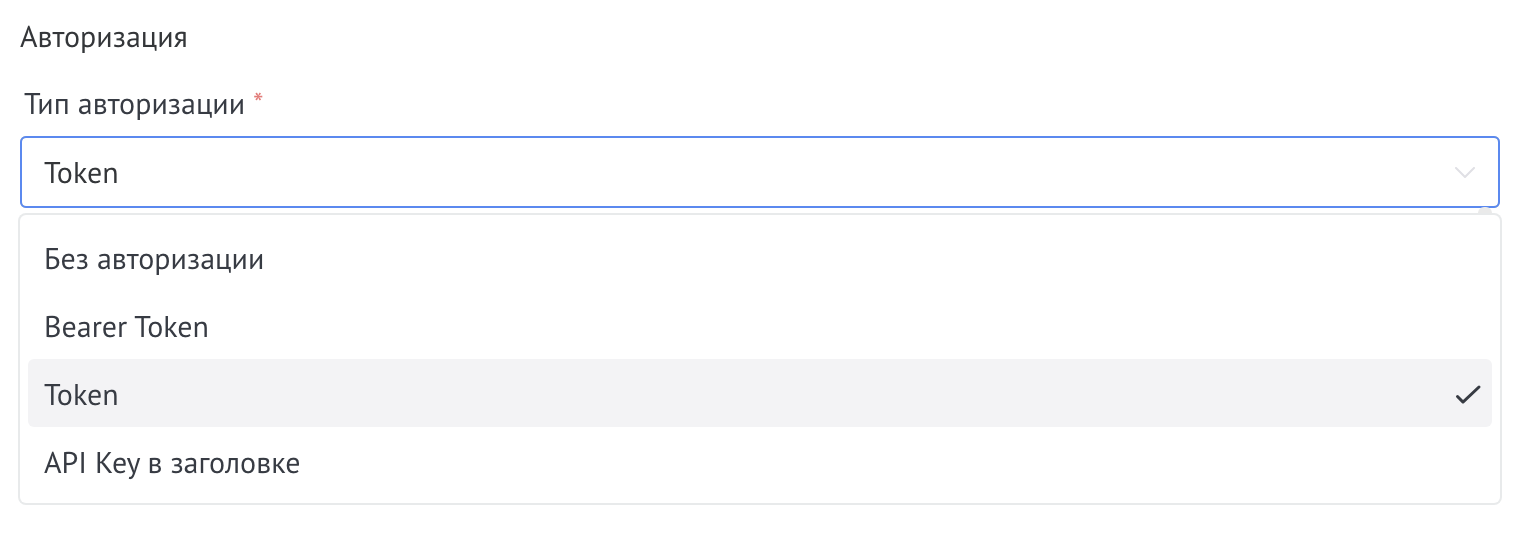Click the "Авторизация" section heading

tap(104, 38)
